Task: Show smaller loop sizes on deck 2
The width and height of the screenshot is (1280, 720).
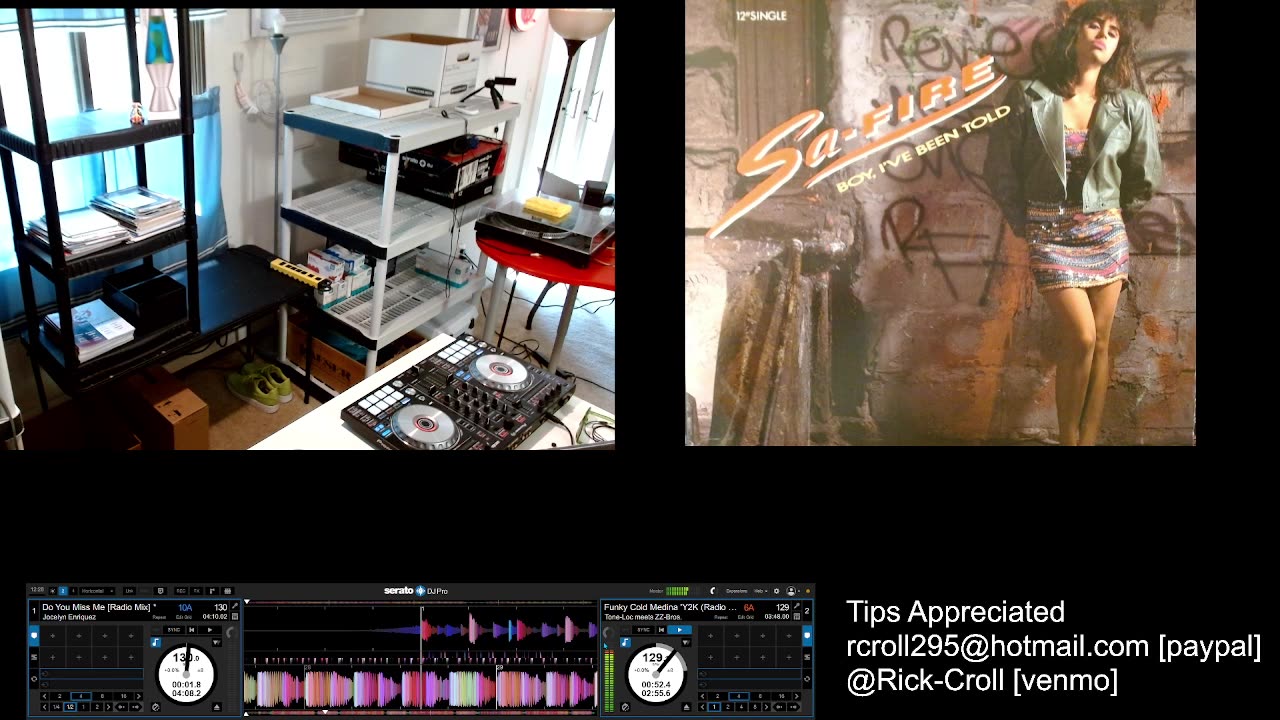Action: (x=702, y=696)
